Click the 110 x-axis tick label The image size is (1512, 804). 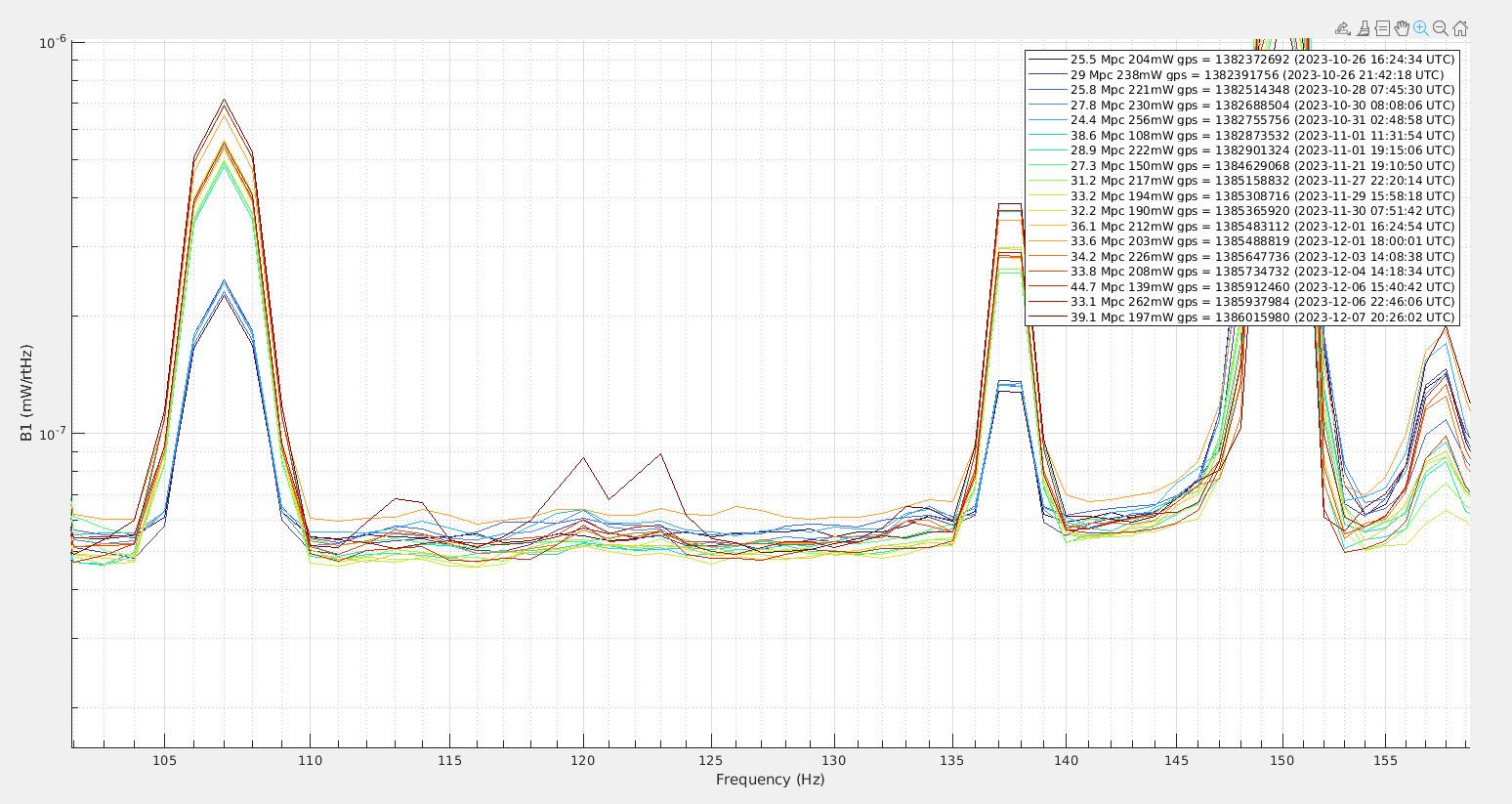310,760
